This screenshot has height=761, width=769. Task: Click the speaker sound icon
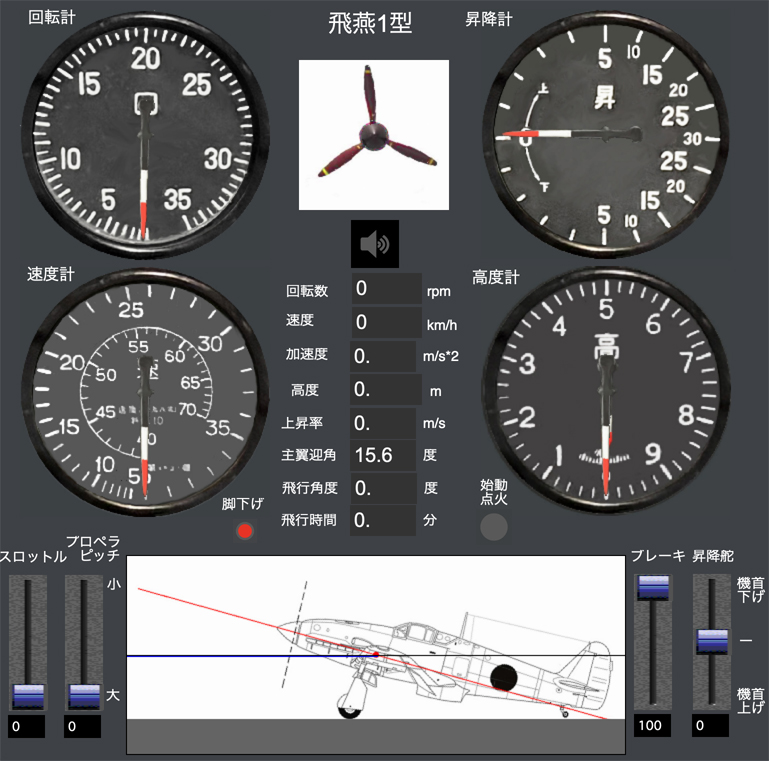(374, 244)
